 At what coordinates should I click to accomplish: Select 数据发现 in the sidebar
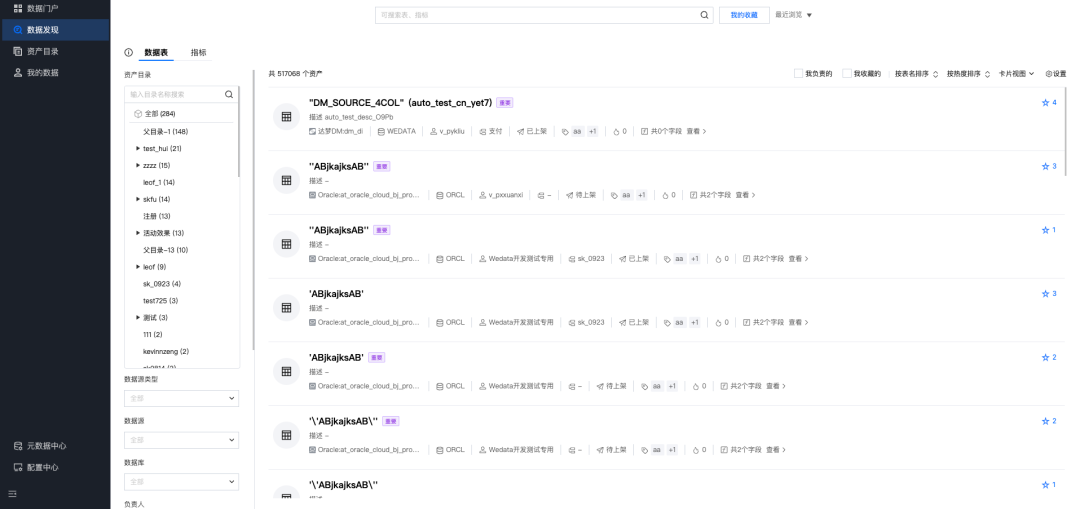55,30
